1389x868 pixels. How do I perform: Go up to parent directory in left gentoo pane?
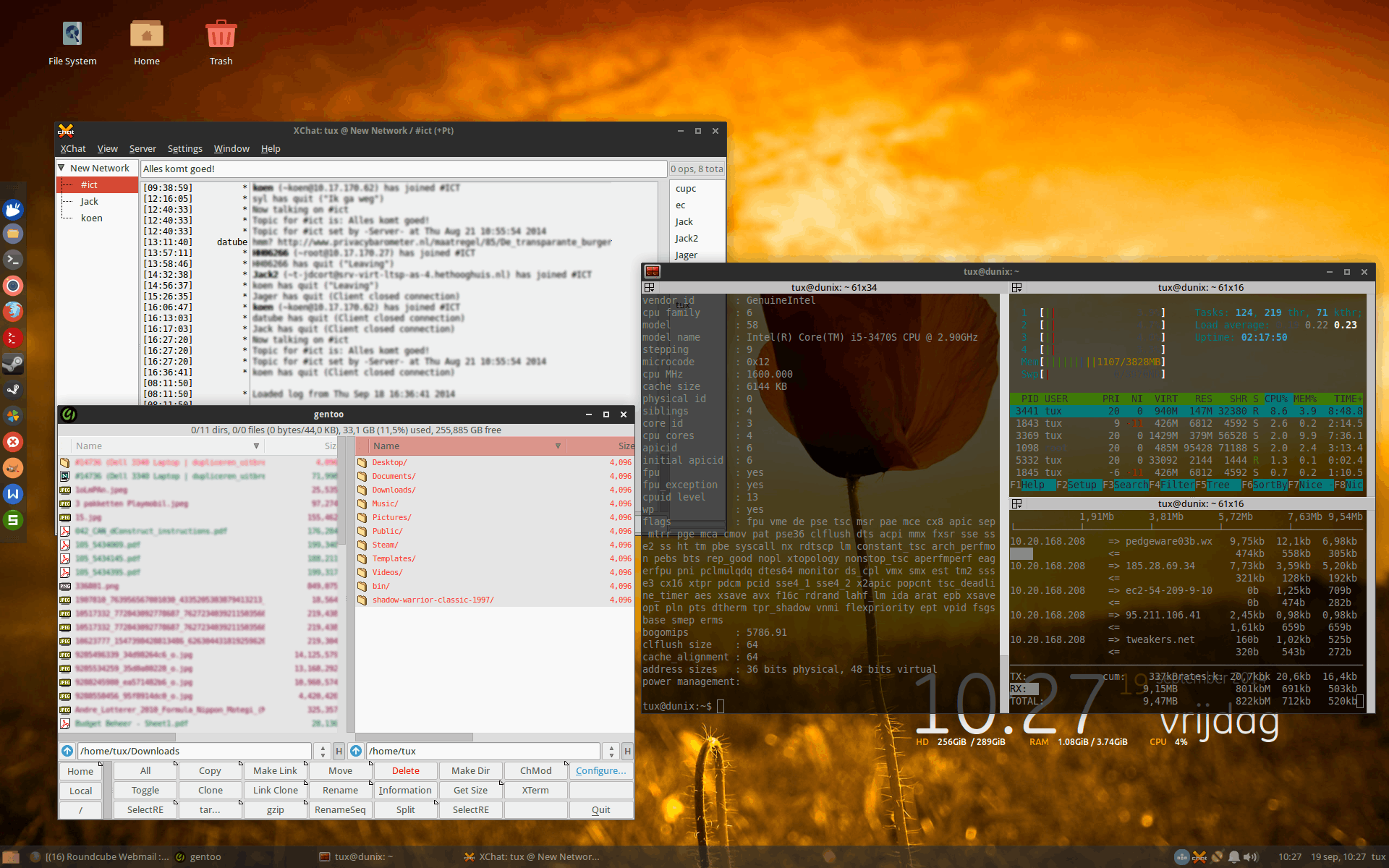coord(67,751)
